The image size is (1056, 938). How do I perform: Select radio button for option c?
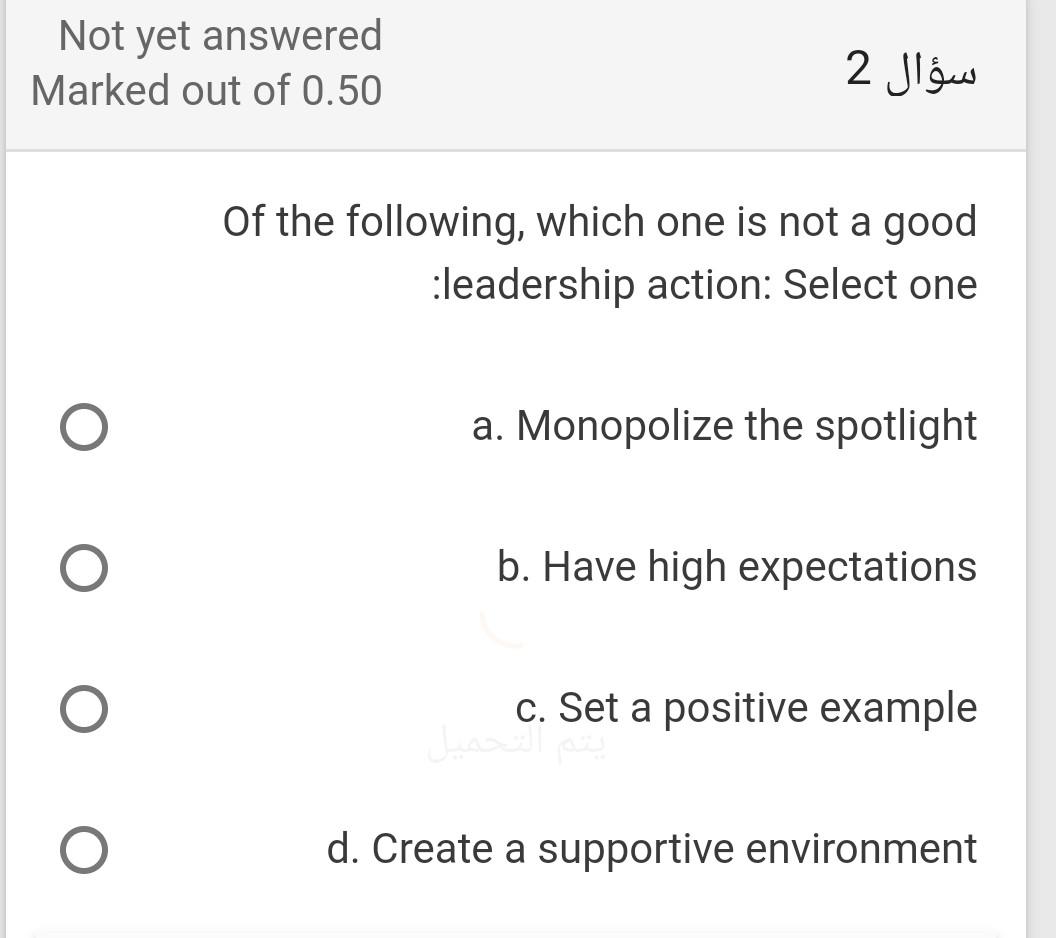pos(84,709)
